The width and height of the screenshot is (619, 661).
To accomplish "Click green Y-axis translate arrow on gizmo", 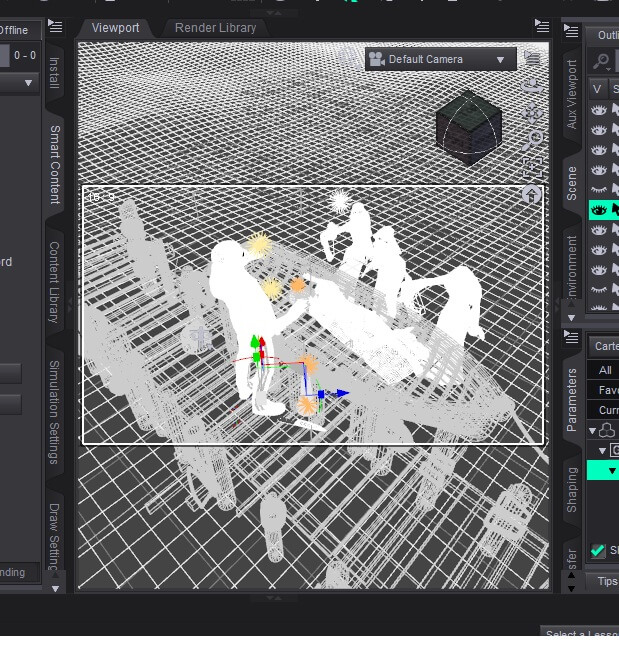I will pos(255,341).
